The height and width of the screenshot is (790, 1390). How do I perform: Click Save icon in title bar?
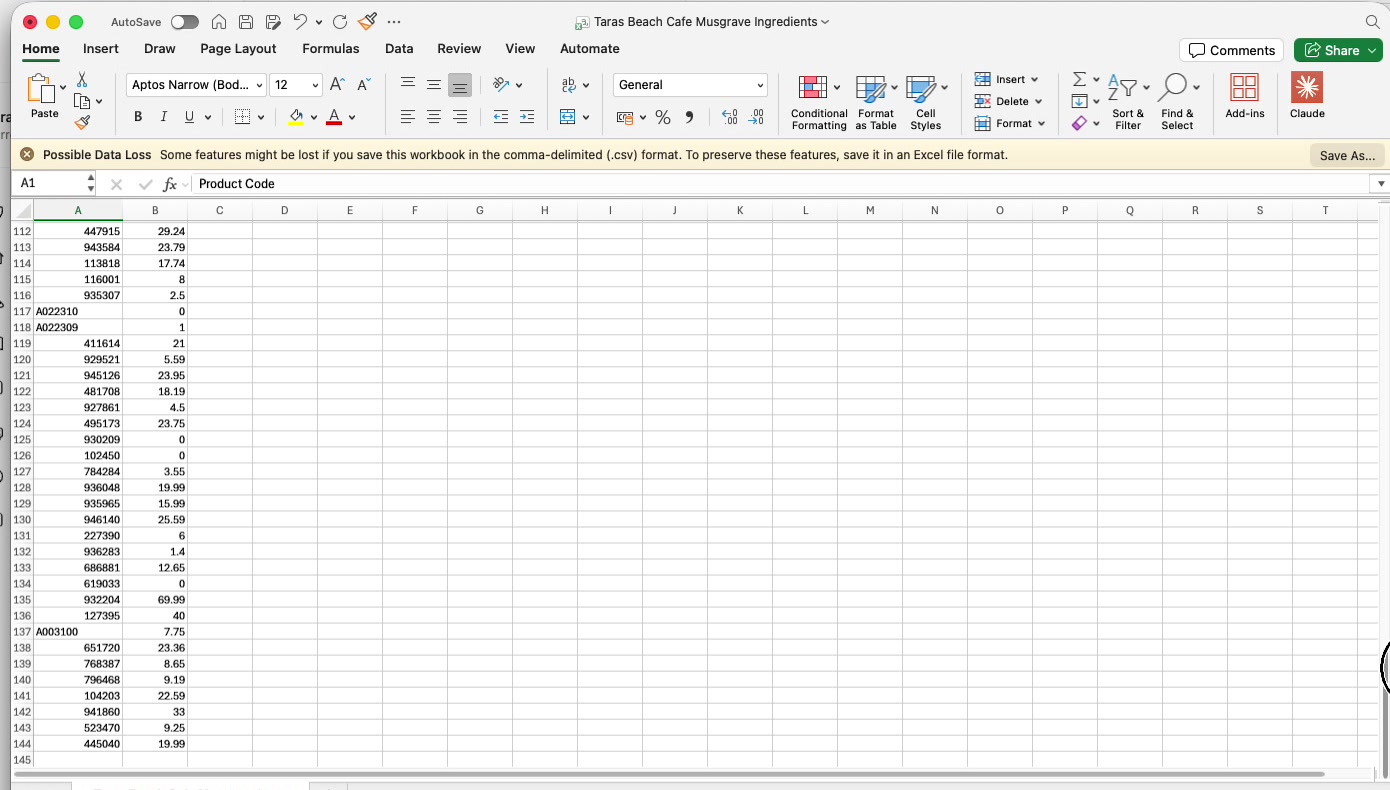(x=245, y=22)
